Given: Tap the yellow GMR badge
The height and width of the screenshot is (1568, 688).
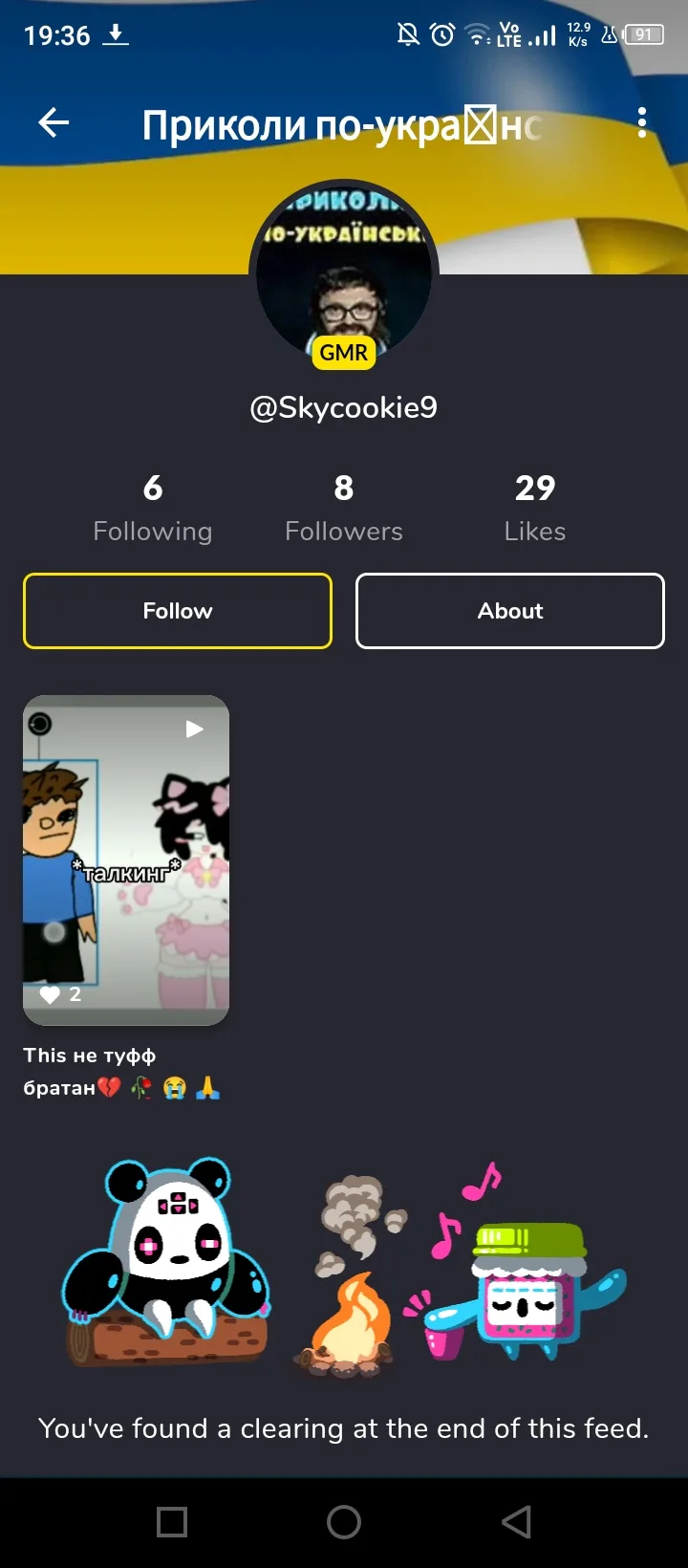Looking at the screenshot, I should (344, 353).
